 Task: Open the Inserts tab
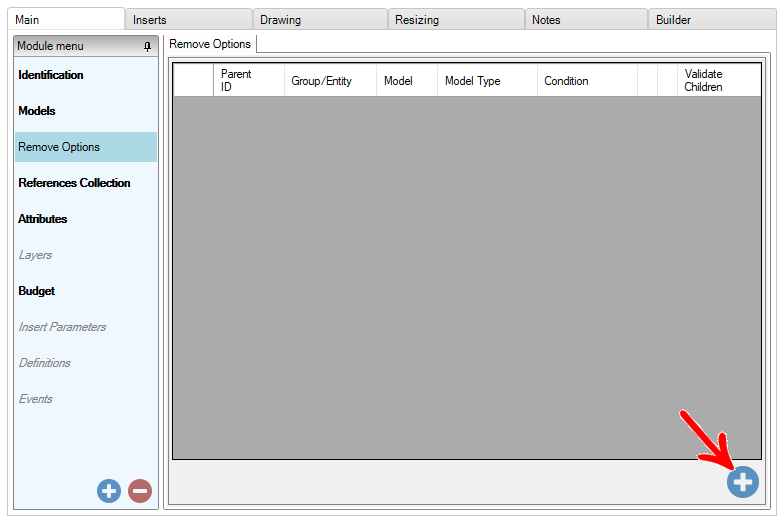[x=189, y=19]
